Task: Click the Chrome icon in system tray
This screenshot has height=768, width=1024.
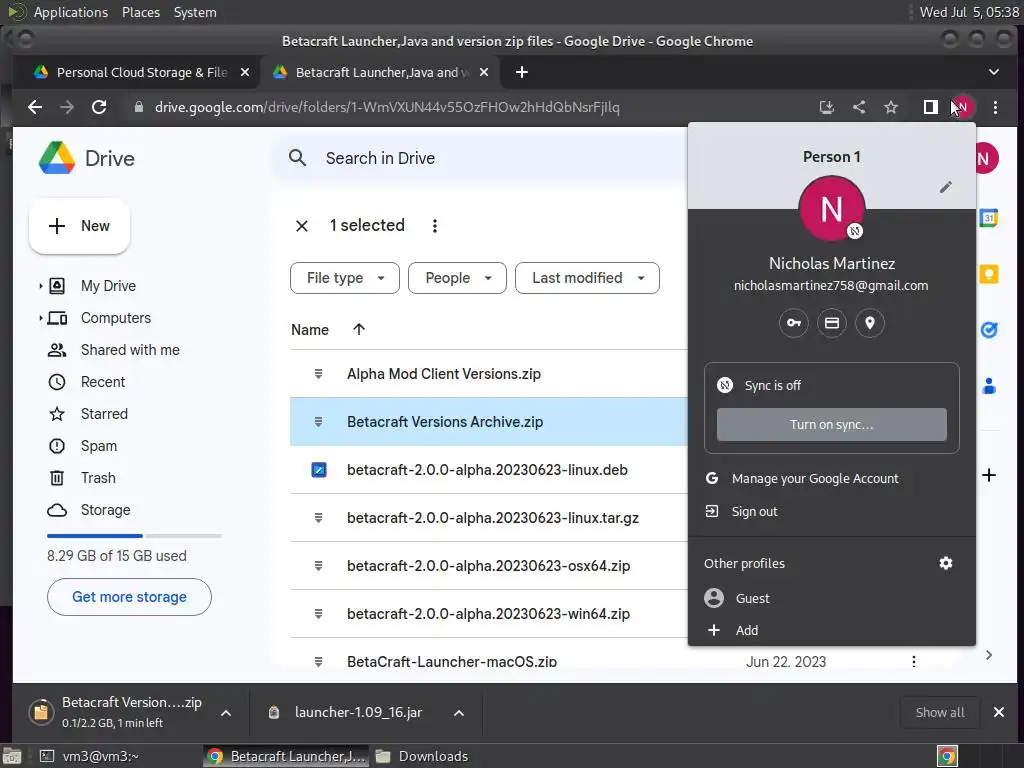Action: tap(947, 756)
